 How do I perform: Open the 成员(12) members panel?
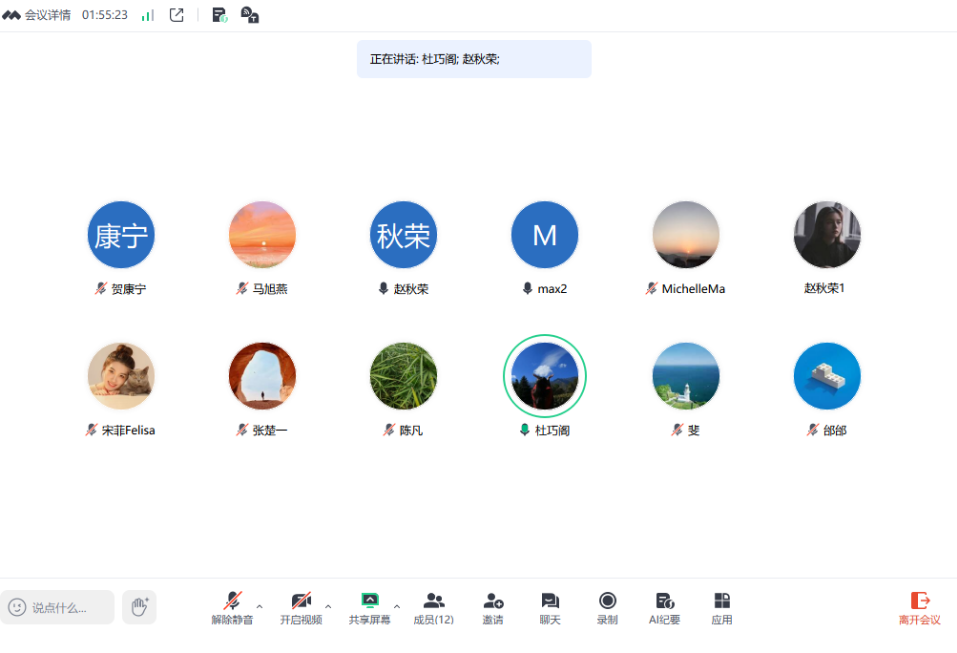pos(433,607)
